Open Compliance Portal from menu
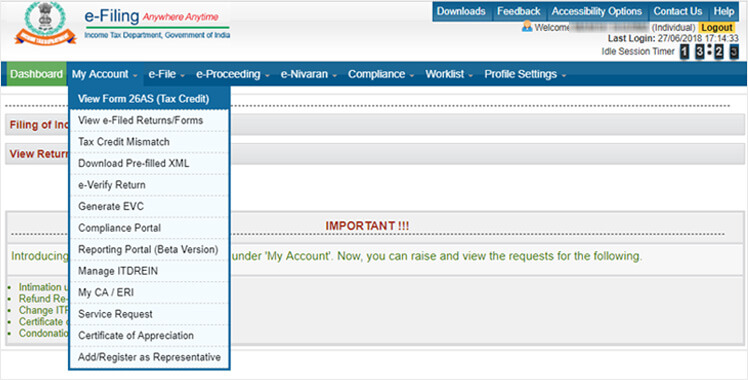Screen dimensions: 748x380 pyautogui.click(x=149, y=228)
